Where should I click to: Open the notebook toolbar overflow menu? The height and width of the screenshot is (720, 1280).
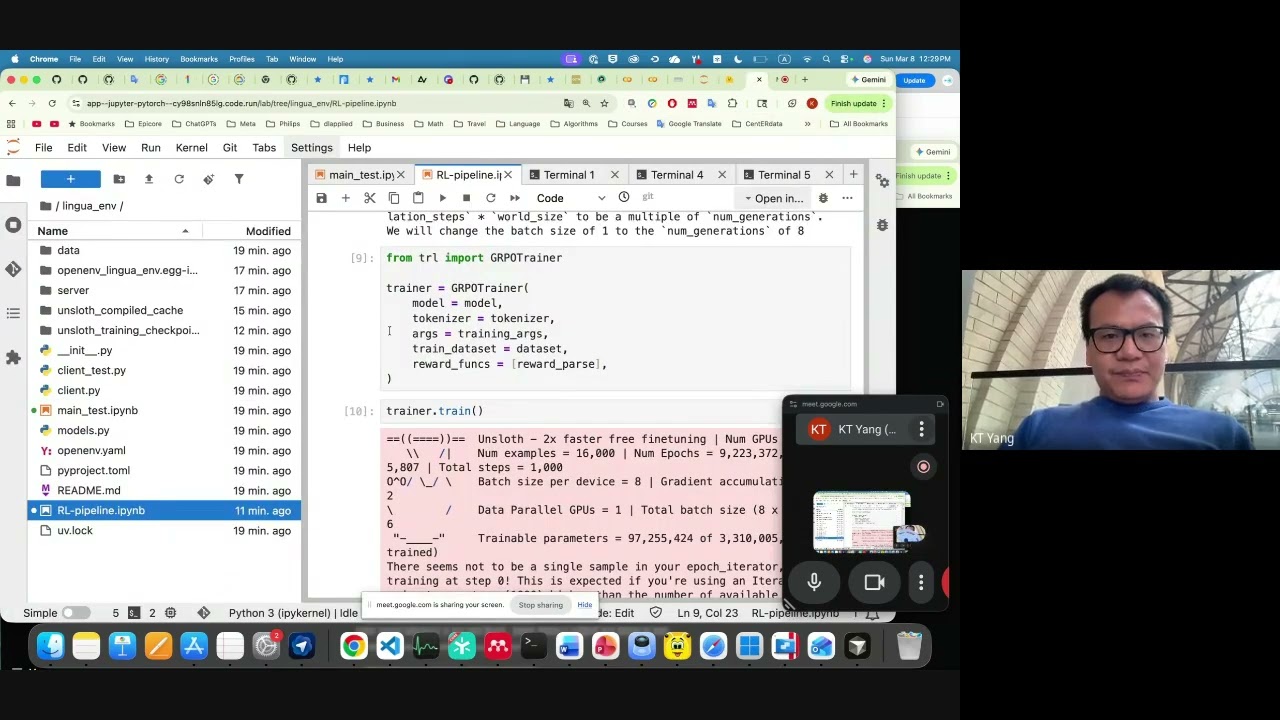[847, 198]
